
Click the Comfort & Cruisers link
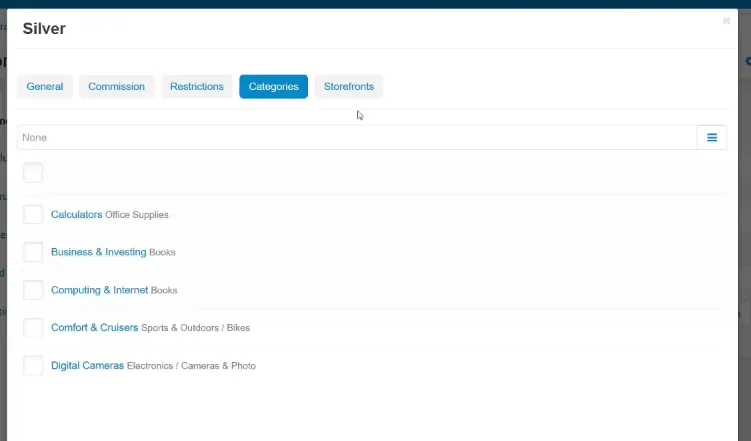[x=94, y=328]
